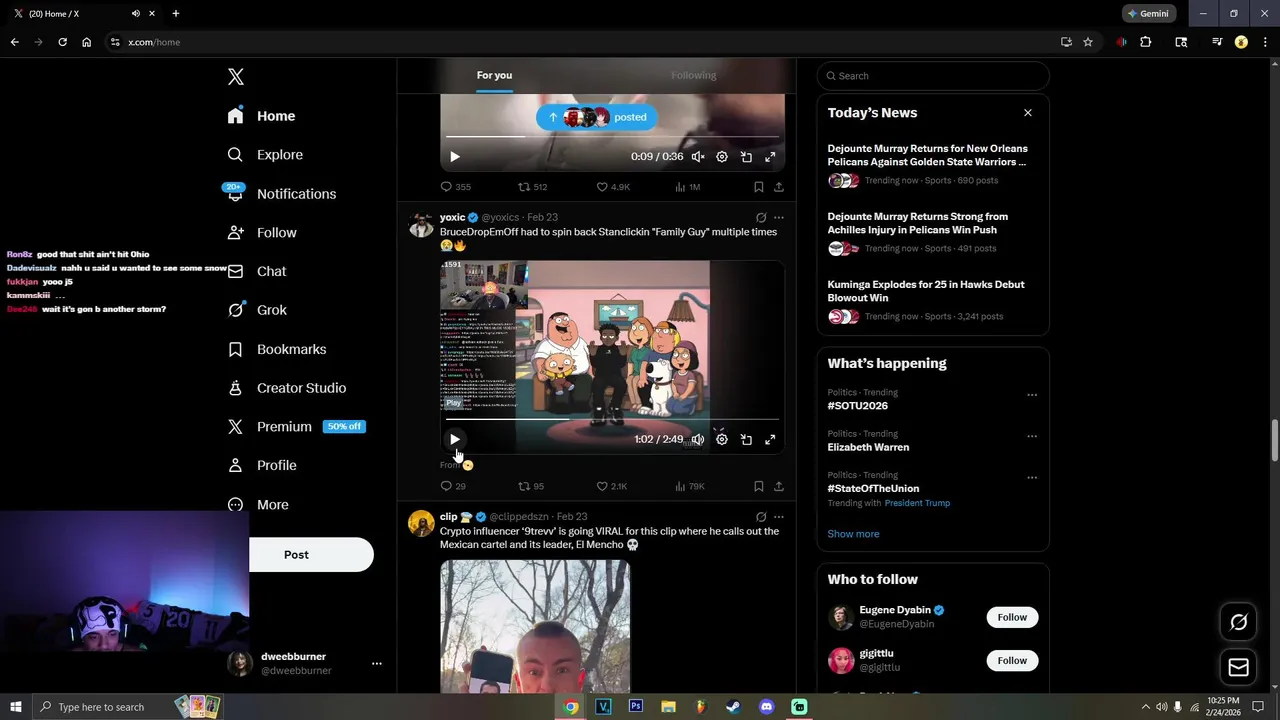The height and width of the screenshot is (720, 1280).
Task: Open the floating Grok button
Action: [x=1238, y=623]
